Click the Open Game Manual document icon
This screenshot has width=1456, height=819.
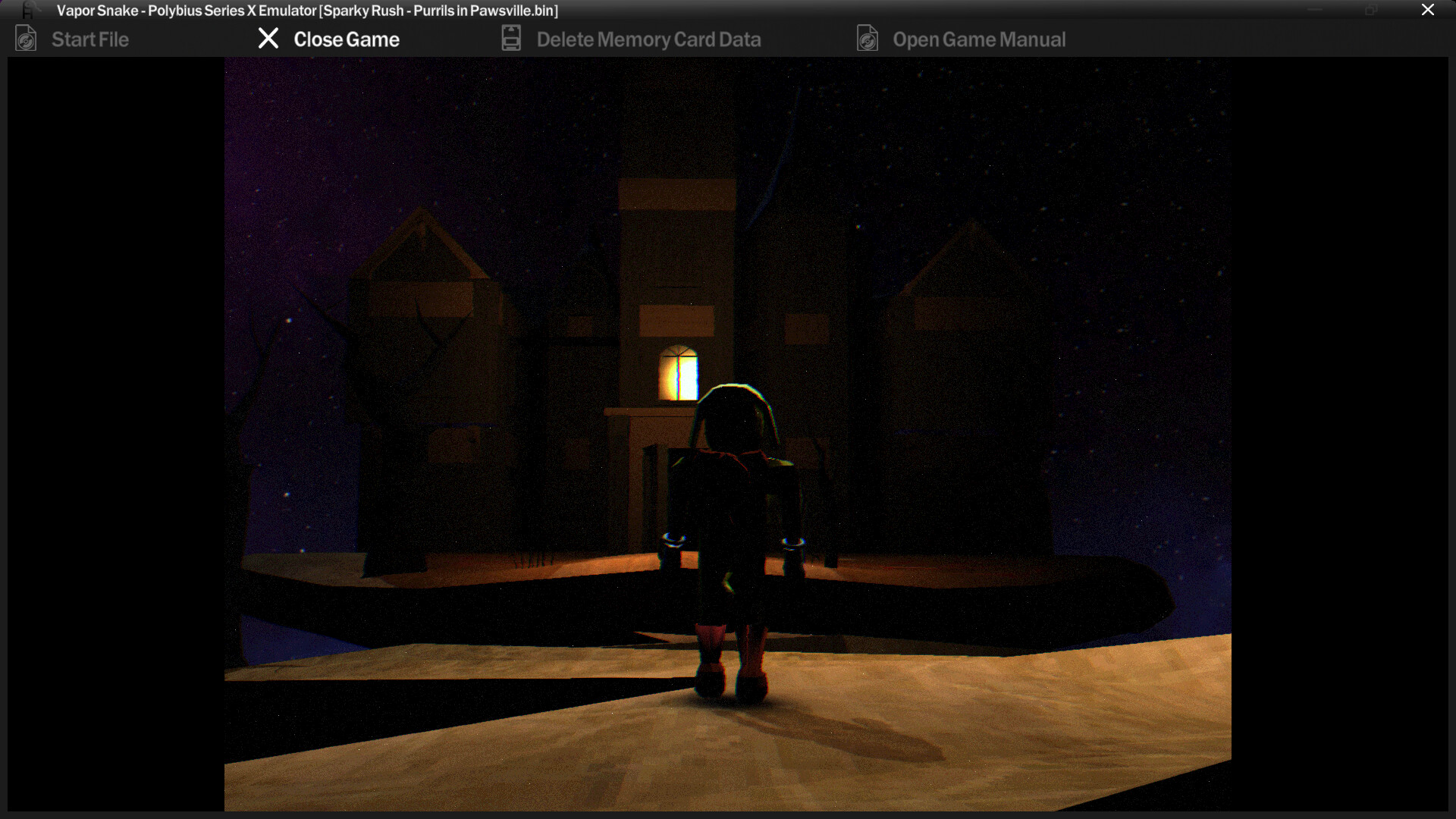click(x=868, y=39)
